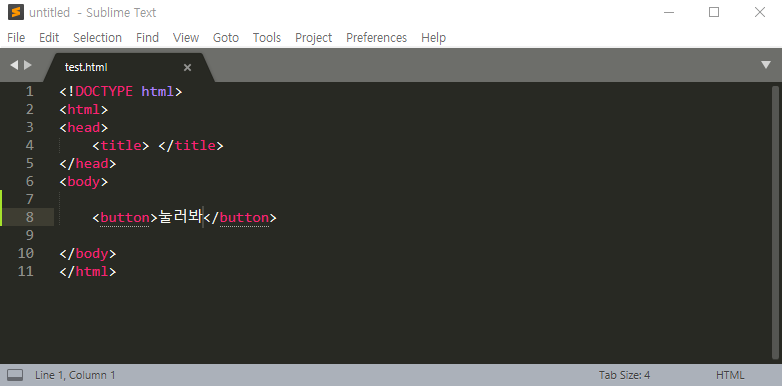782x386 pixels.
Task: Open the tab list dropdown arrow
Action: 766,65
